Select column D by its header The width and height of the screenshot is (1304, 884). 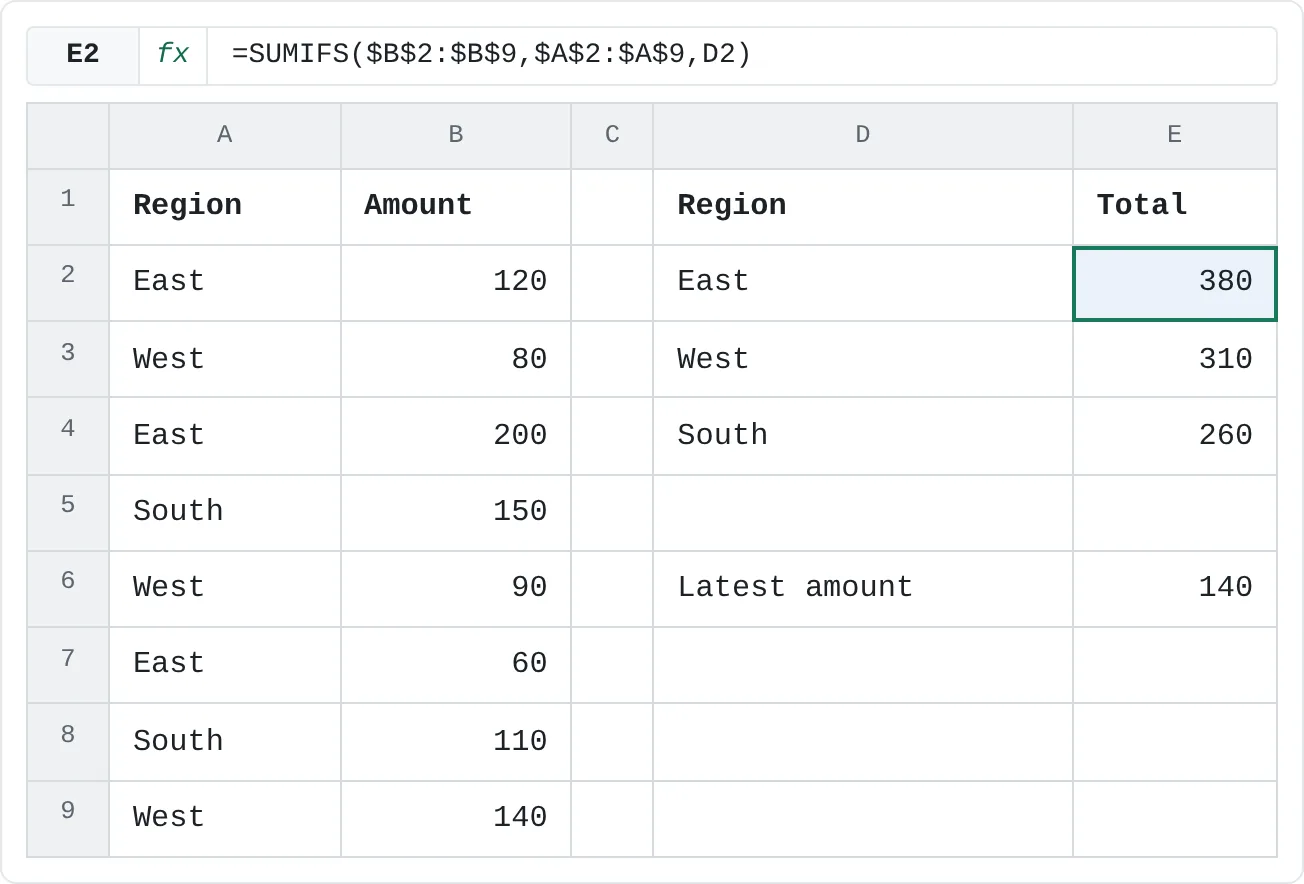coord(863,135)
